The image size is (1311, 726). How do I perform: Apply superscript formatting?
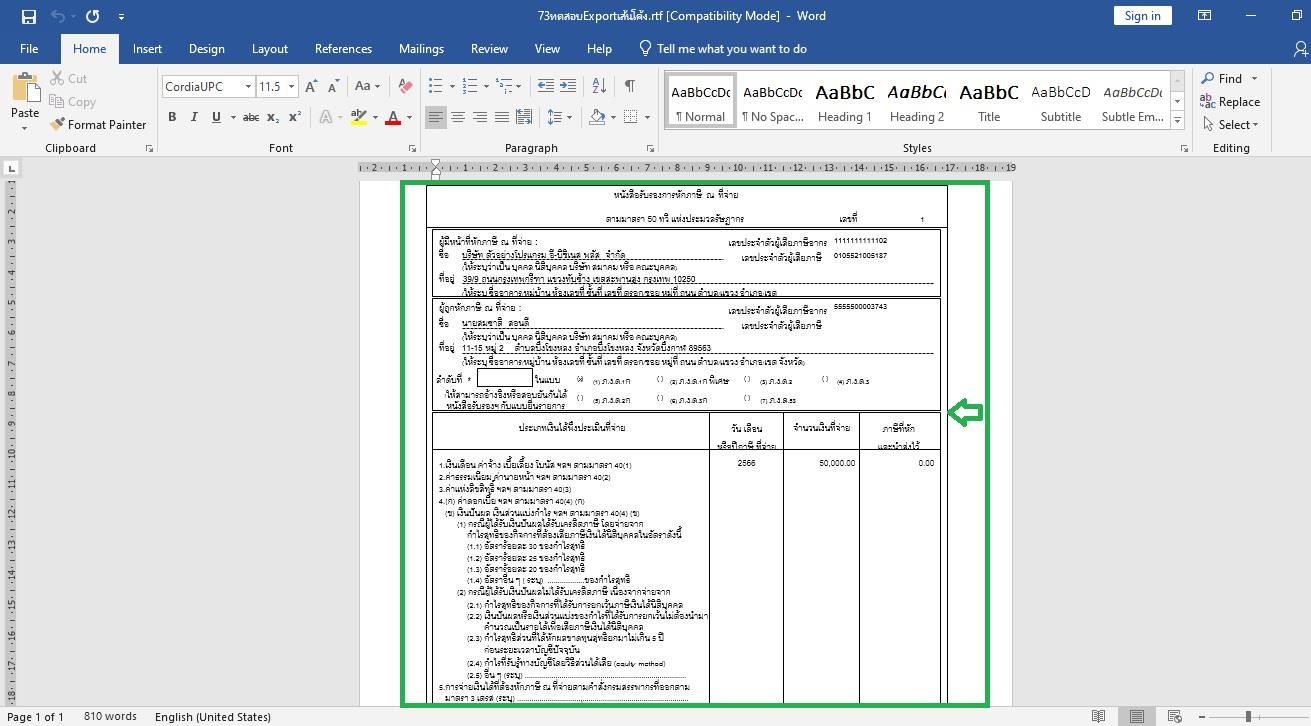295,117
